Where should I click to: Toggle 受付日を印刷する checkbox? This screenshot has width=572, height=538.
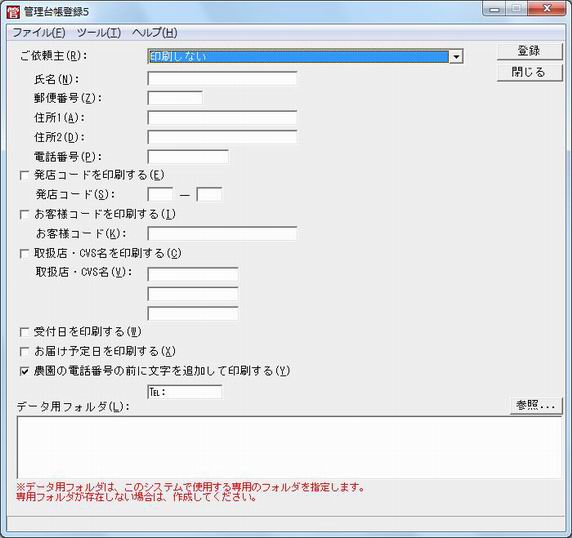(x=24, y=332)
